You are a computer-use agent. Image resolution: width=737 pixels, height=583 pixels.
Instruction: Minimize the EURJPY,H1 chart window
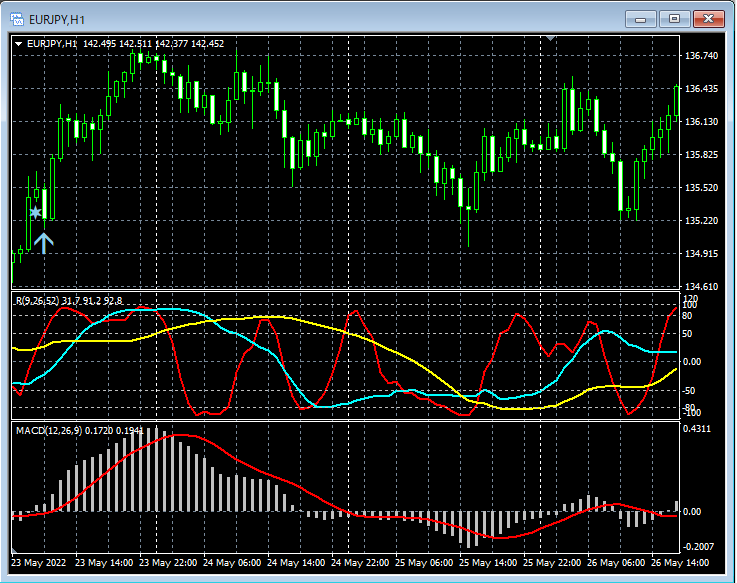point(641,18)
